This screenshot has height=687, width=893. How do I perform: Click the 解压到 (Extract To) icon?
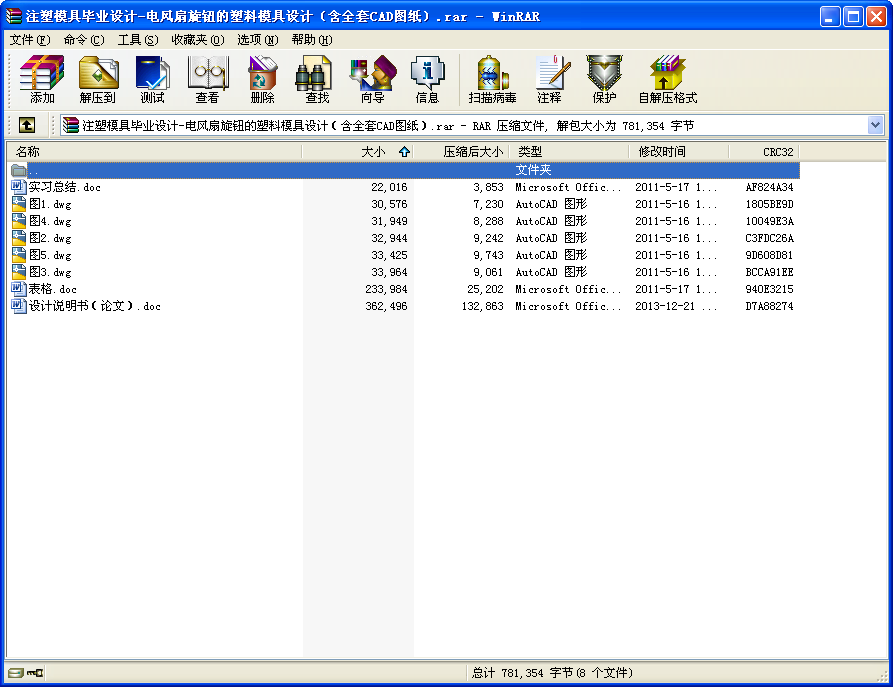click(x=98, y=79)
